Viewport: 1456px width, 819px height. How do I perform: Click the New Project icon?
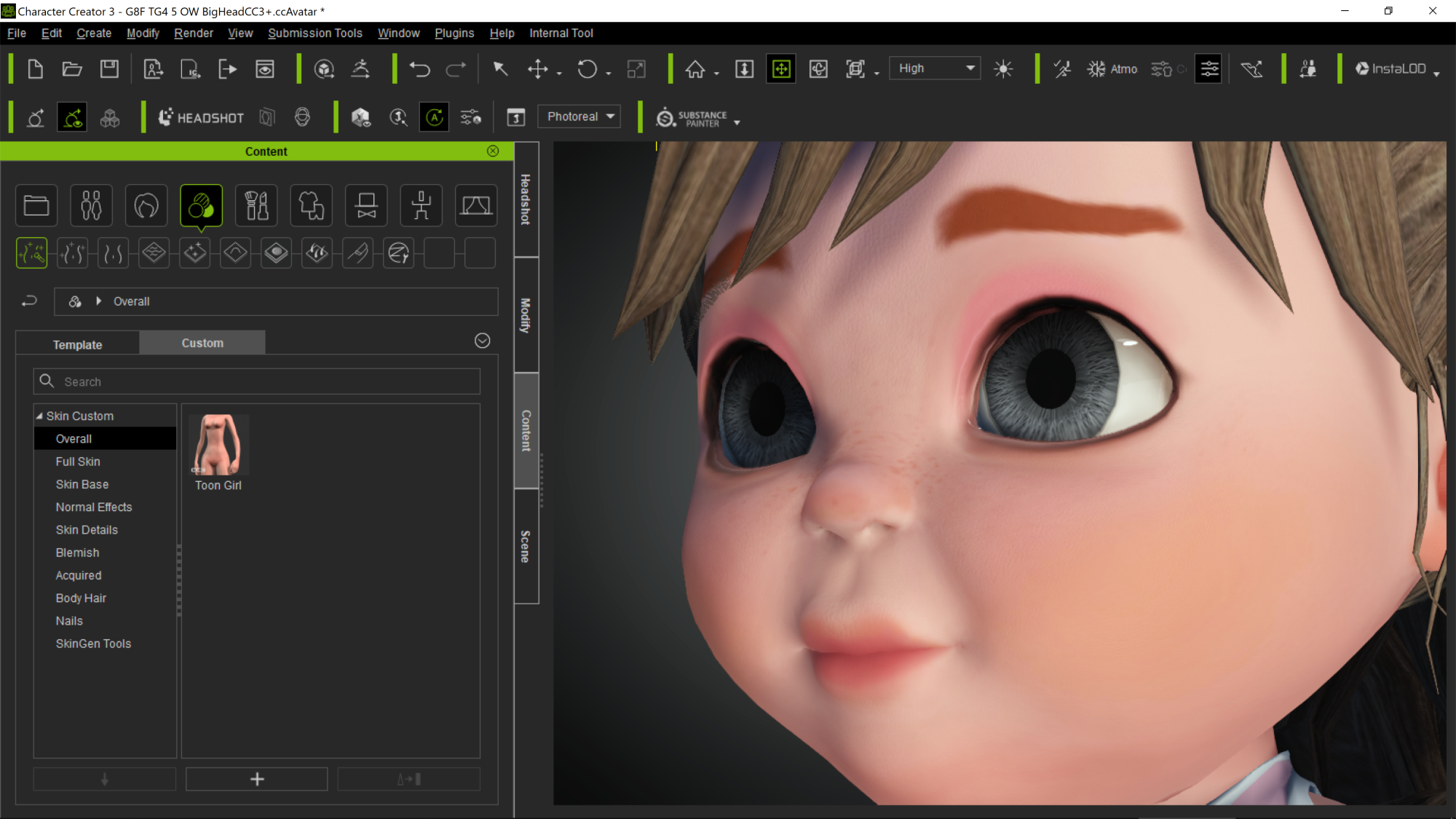[35, 69]
